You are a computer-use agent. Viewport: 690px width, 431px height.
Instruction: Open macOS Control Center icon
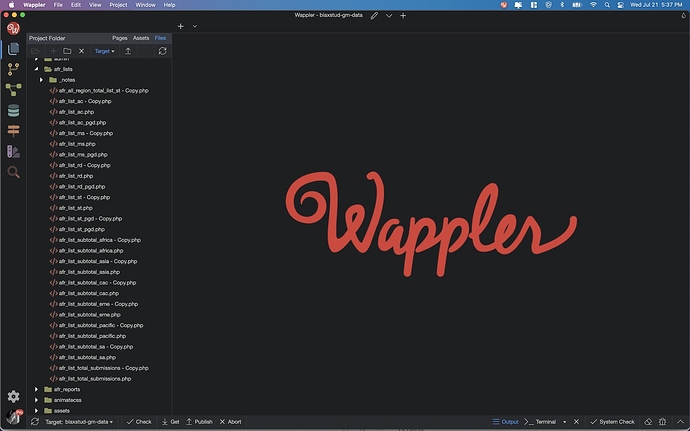tap(620, 5)
